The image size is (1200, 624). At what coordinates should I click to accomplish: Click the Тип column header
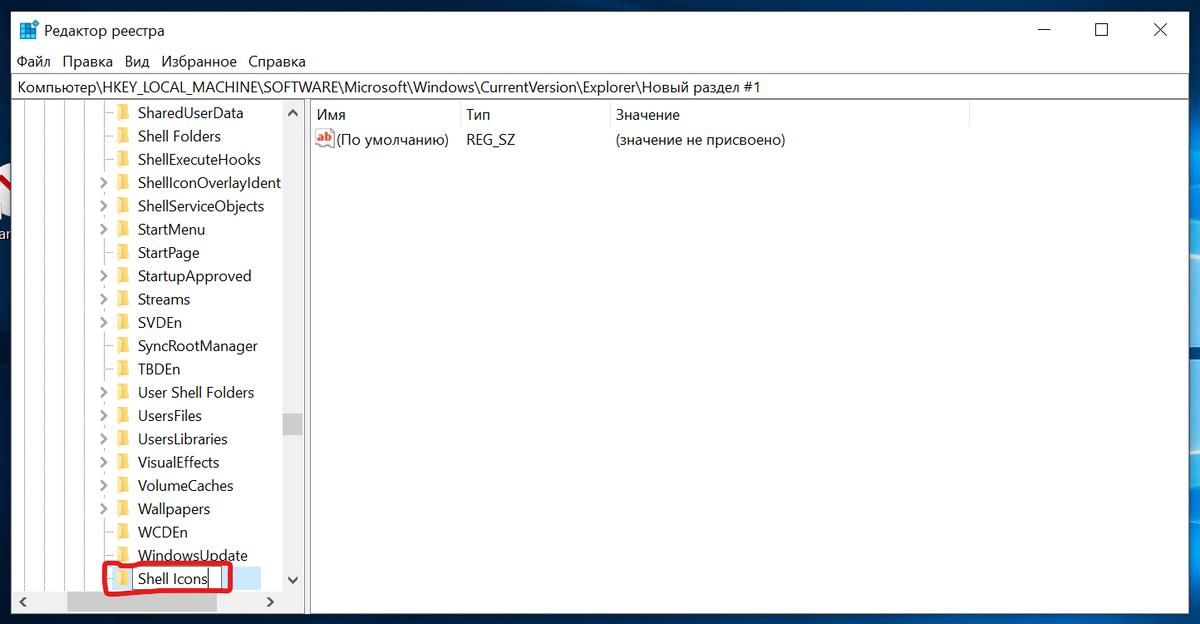[535, 115]
